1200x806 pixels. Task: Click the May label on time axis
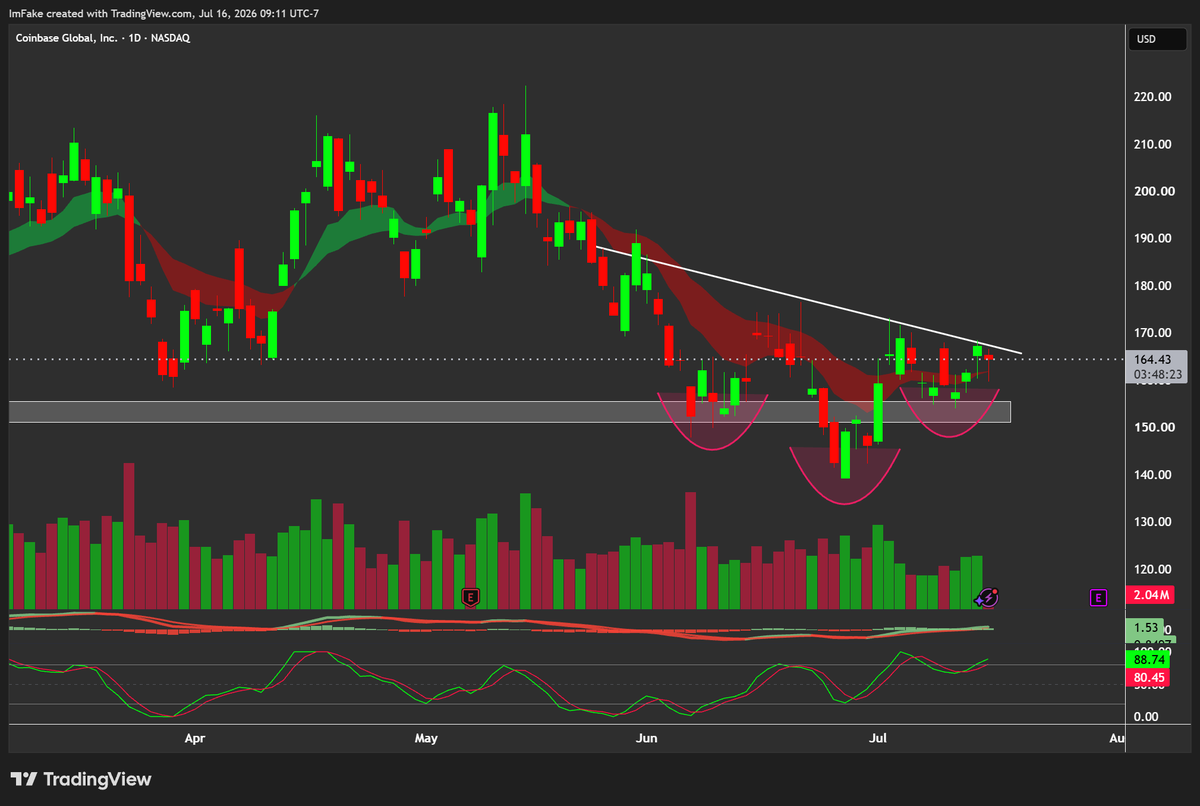[426, 739]
